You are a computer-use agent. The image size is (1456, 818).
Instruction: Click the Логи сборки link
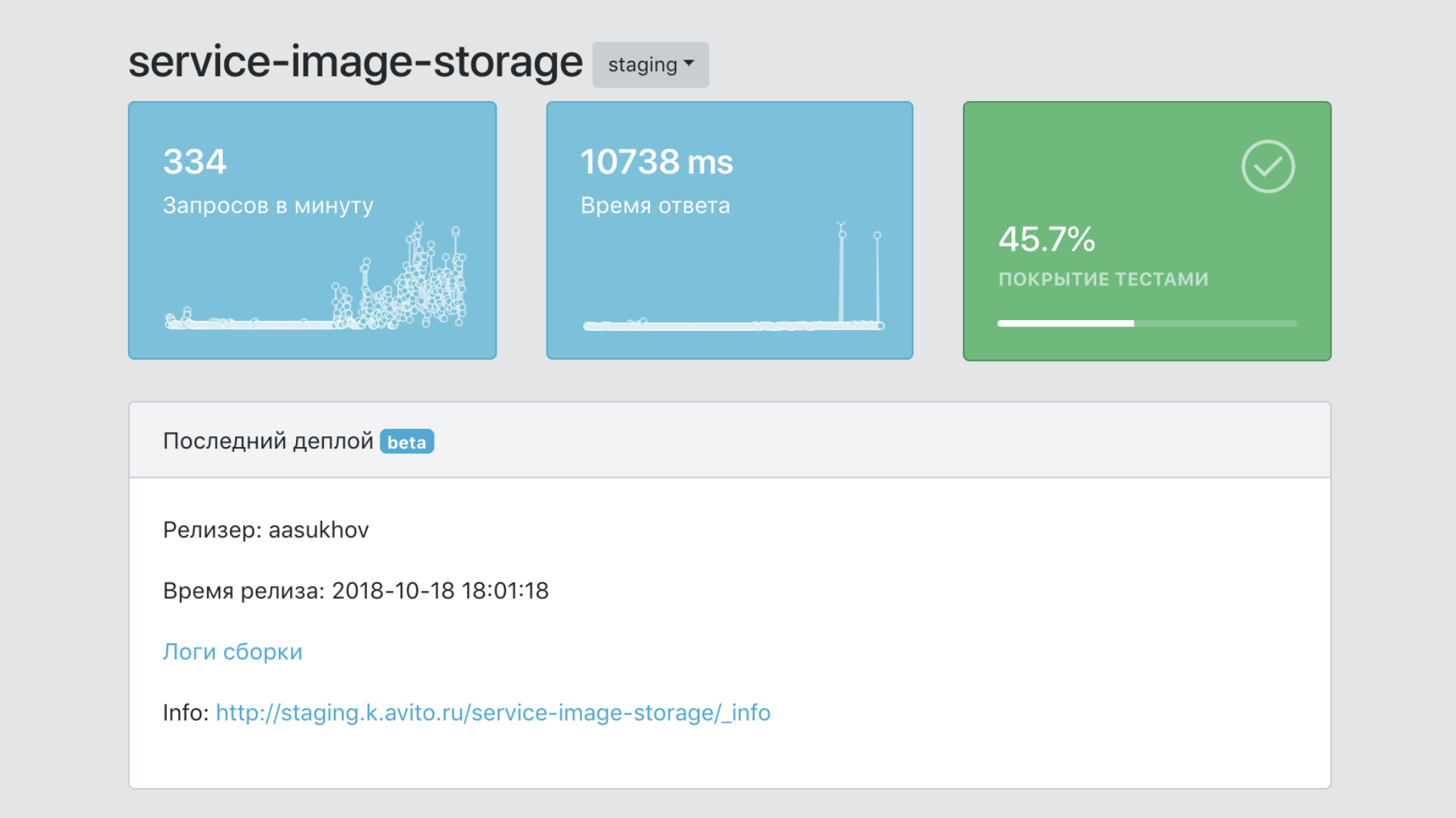click(232, 652)
